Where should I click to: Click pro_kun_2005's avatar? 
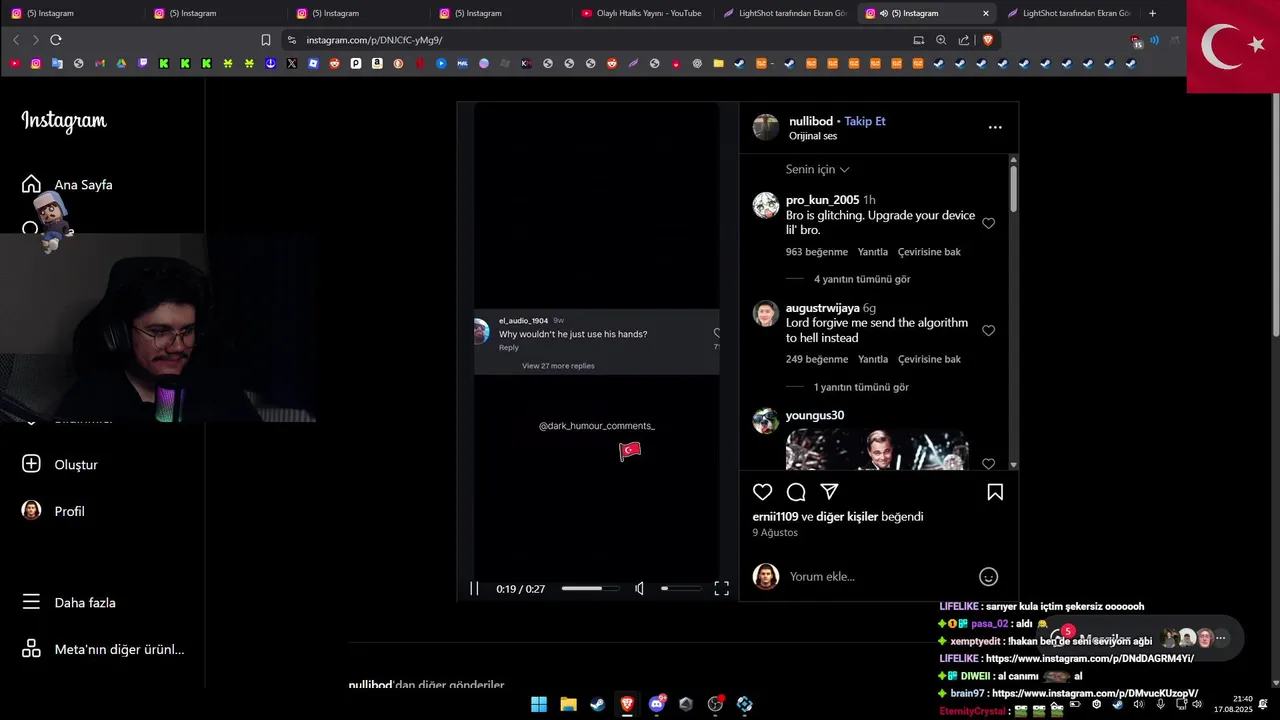coord(766,206)
